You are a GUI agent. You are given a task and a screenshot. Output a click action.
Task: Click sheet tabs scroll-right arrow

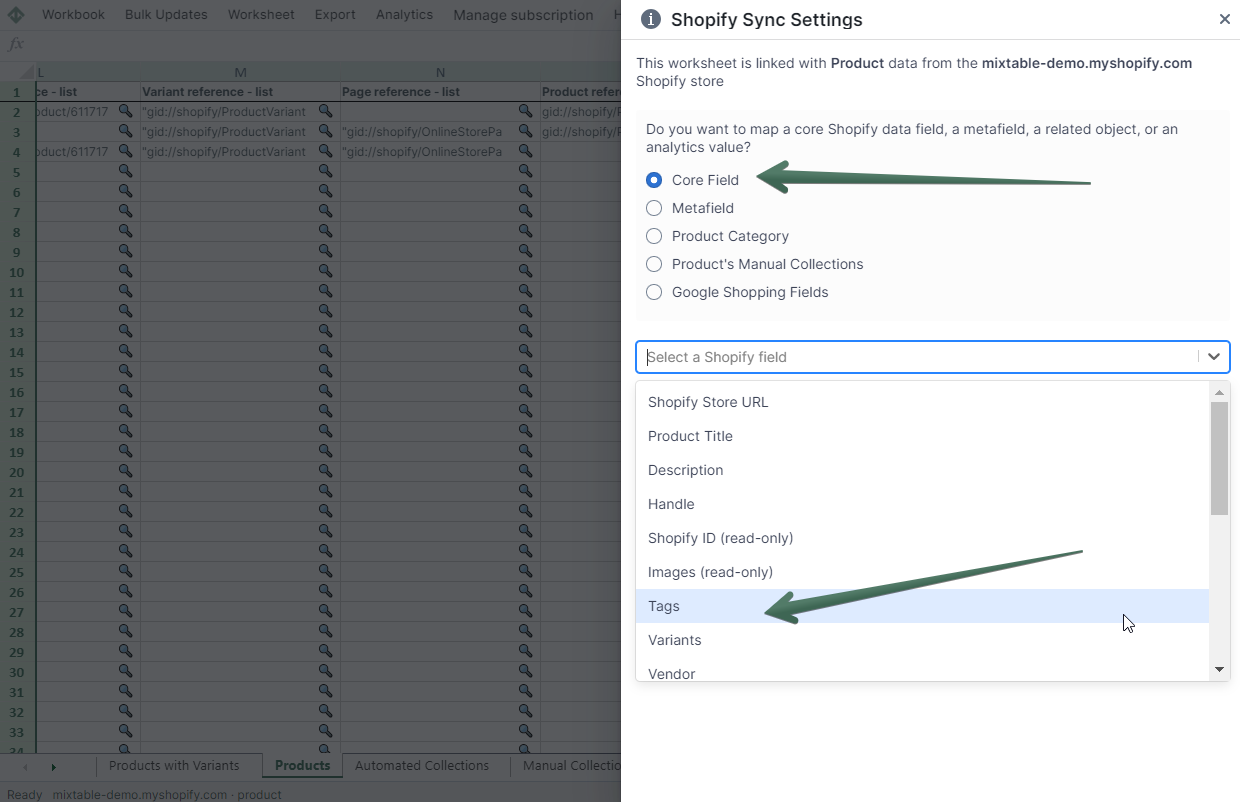(x=54, y=767)
